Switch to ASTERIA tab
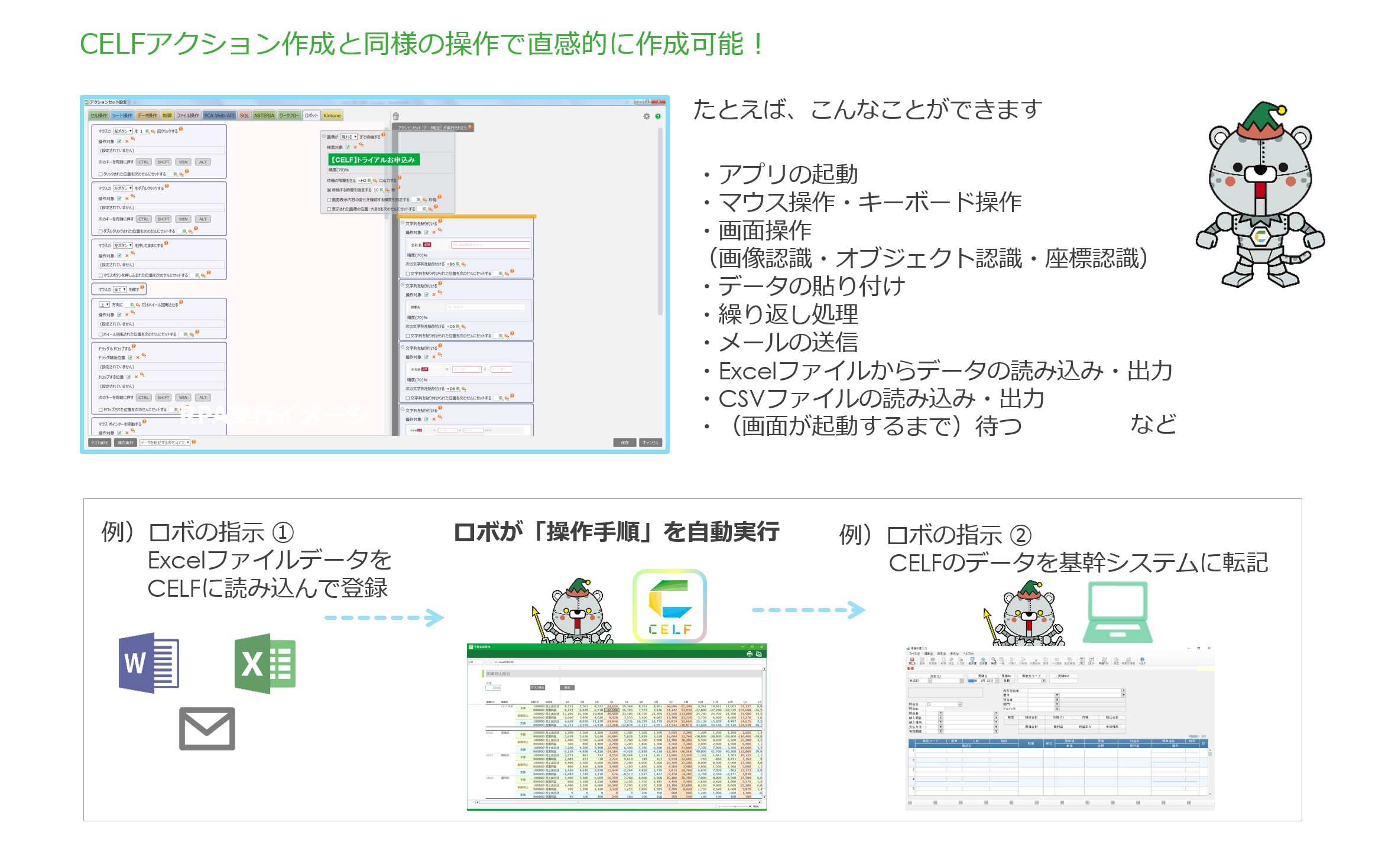Image resolution: width=1398 pixels, height=868 pixels. (x=264, y=116)
